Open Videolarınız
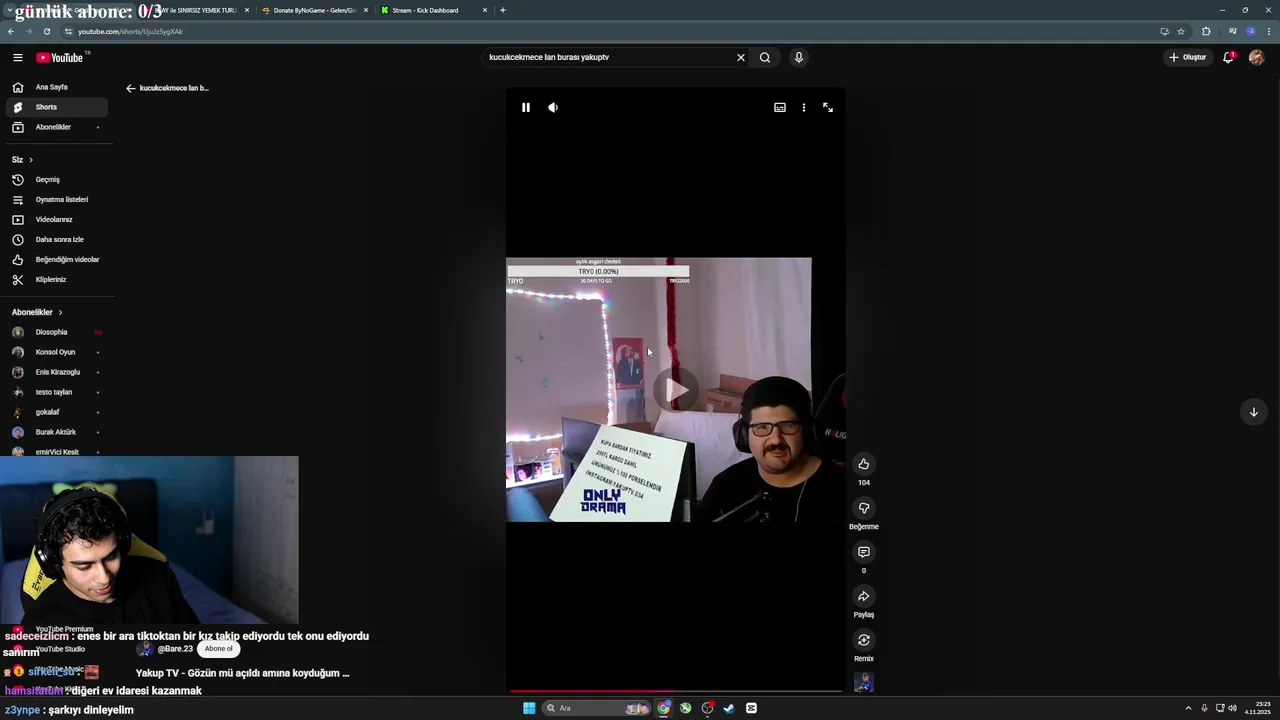1280x720 pixels. click(x=56, y=220)
